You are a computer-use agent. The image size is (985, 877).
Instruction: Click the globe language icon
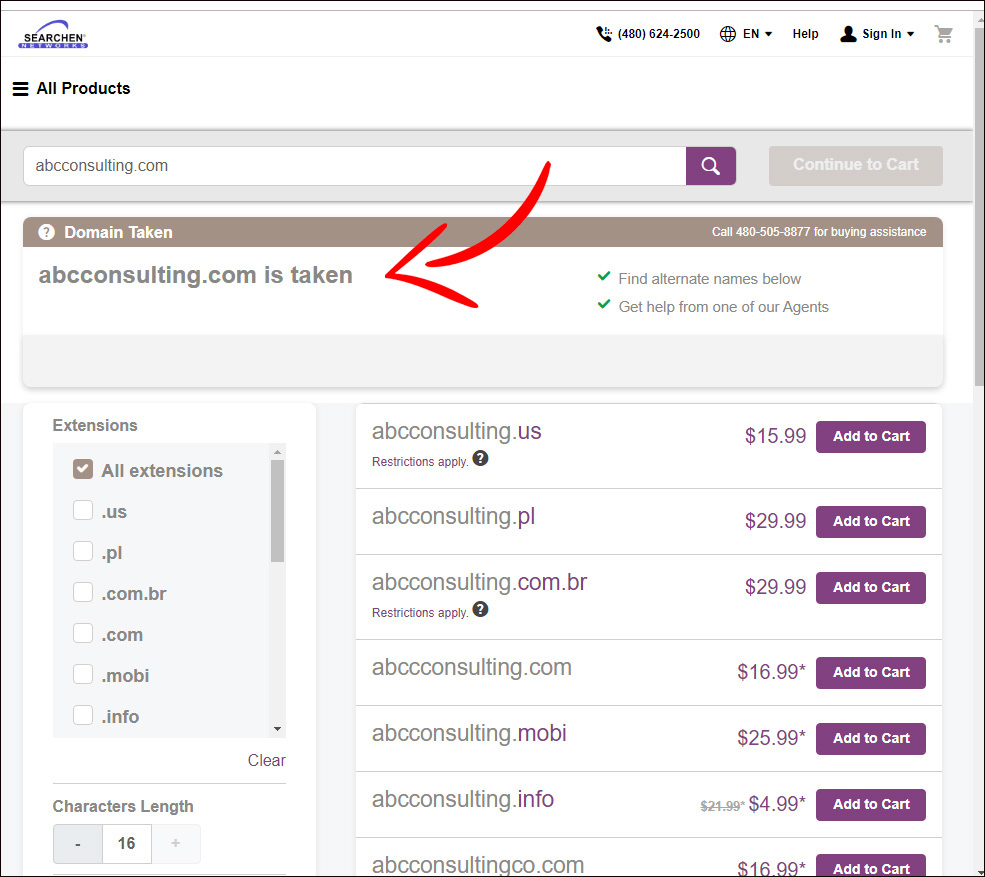(x=727, y=34)
